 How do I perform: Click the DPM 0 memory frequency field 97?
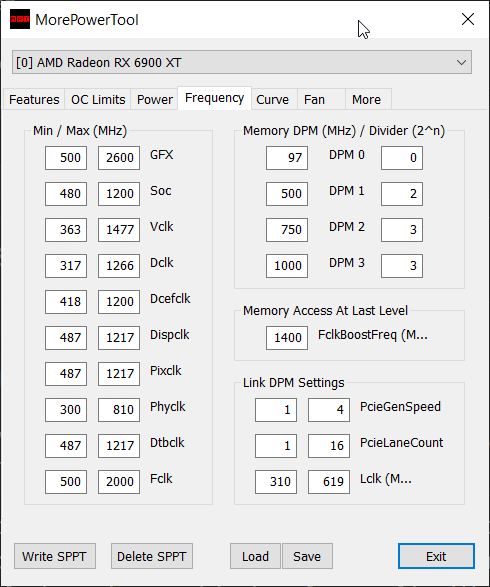(x=287, y=158)
